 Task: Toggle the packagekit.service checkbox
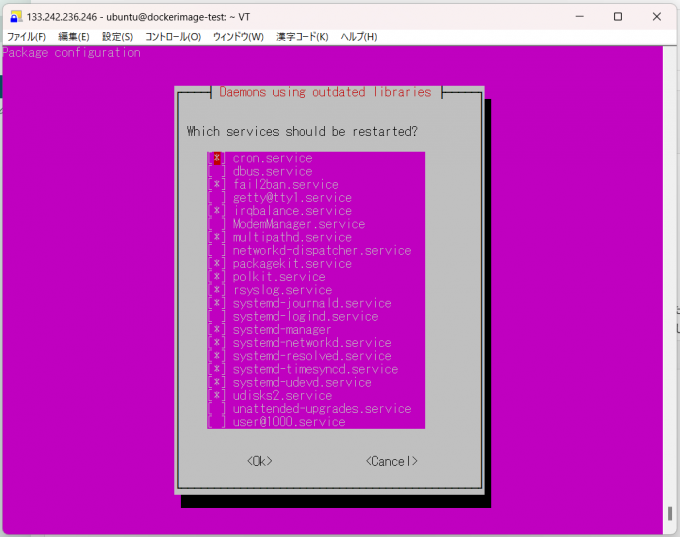217,264
